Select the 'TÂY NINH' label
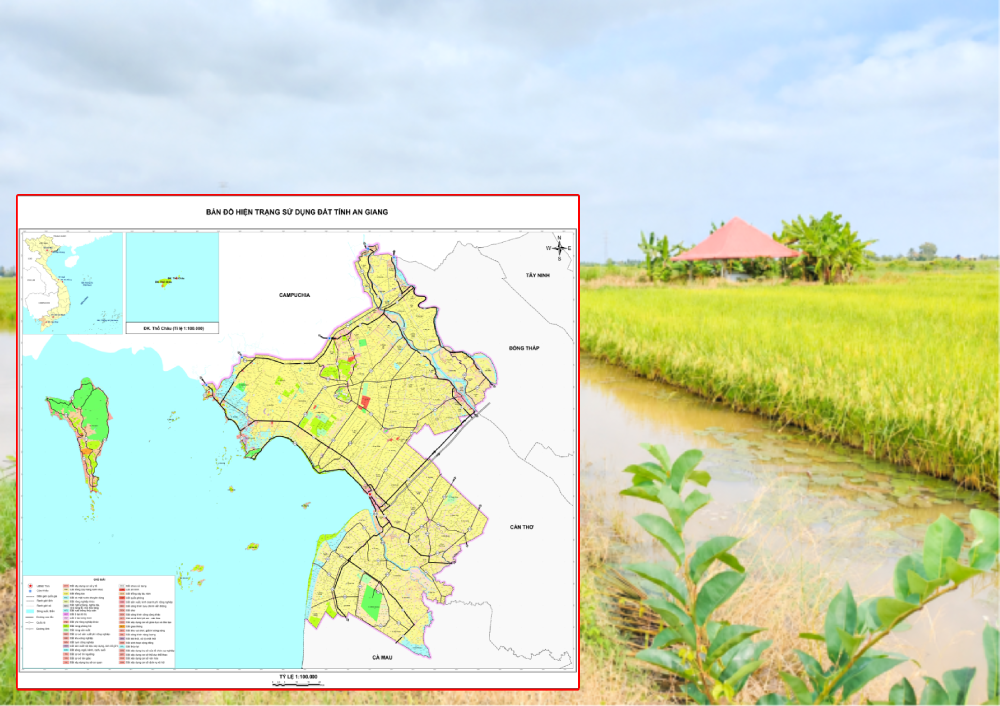Viewport: 1000px width, 706px height. point(538,275)
